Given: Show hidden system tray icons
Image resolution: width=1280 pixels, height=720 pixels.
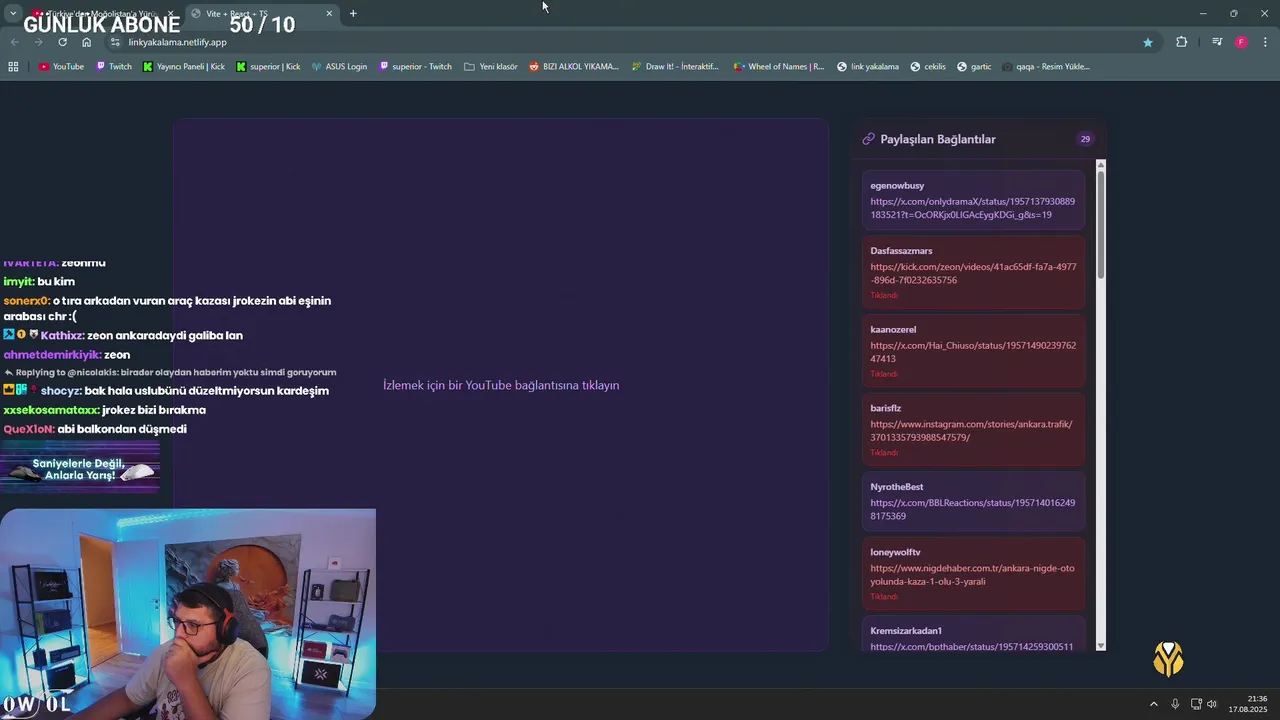Looking at the screenshot, I should [1153, 704].
